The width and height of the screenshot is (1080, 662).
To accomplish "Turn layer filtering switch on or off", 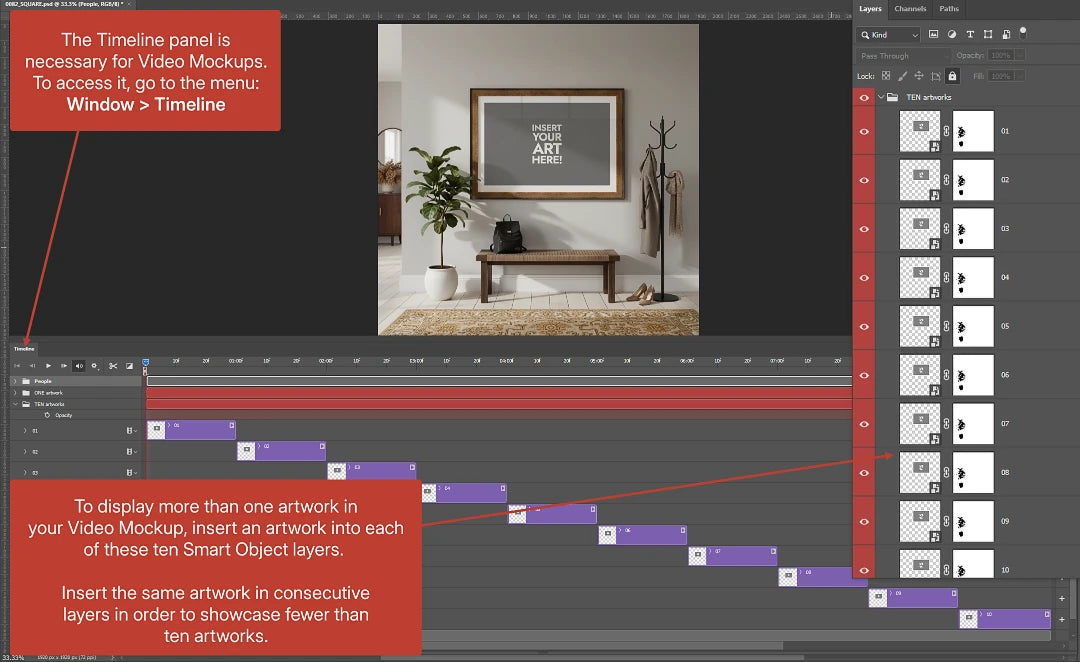I will pyautogui.click(x=1023, y=31).
